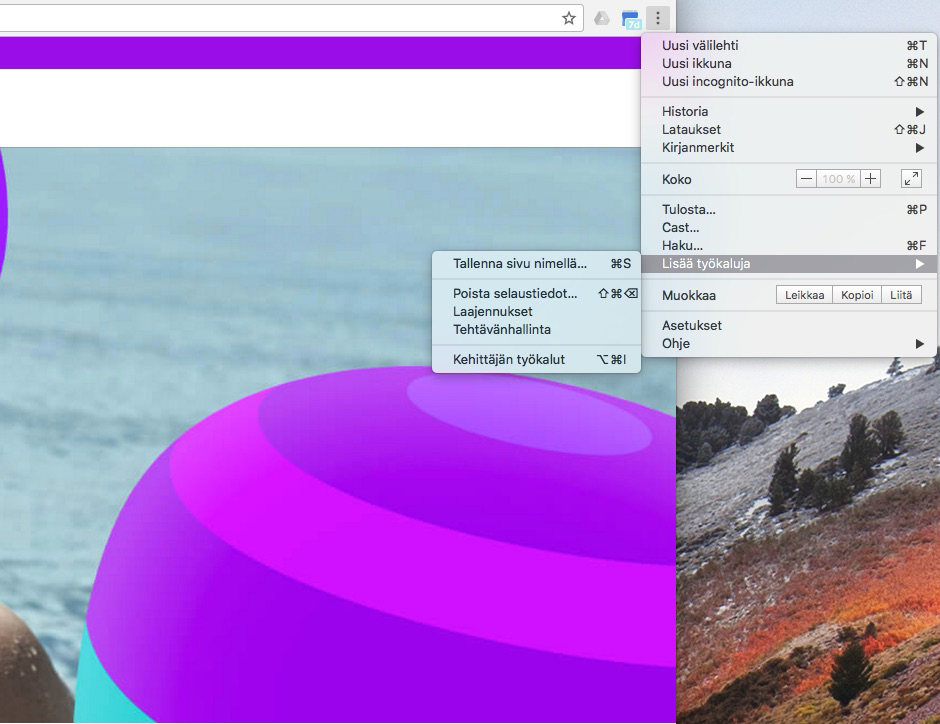Open Haku... to find in page
This screenshot has height=724, width=940.
point(789,246)
